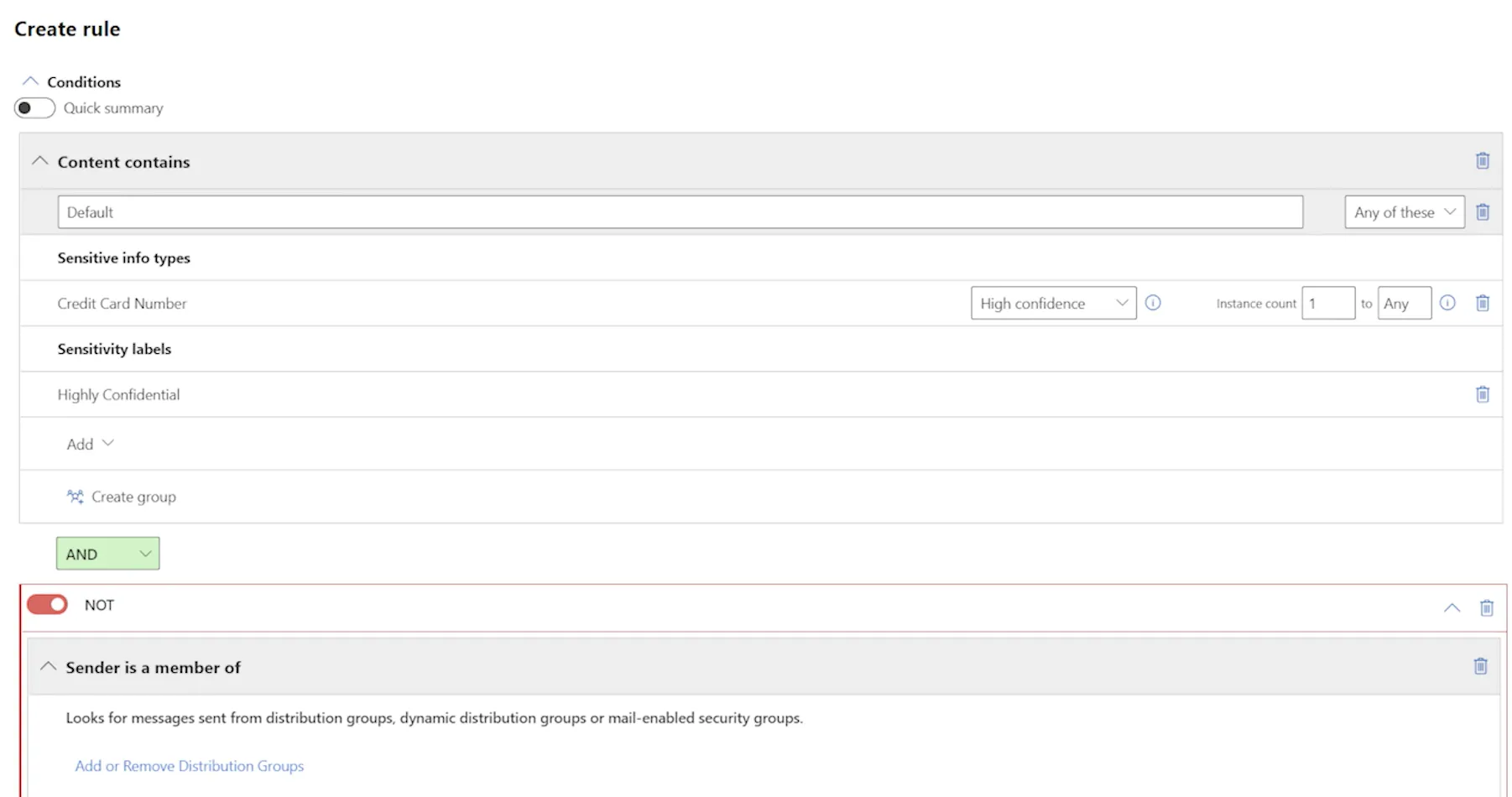Collapse the Content contains section
Screen dimensions: 1512x797
[x=39, y=161]
